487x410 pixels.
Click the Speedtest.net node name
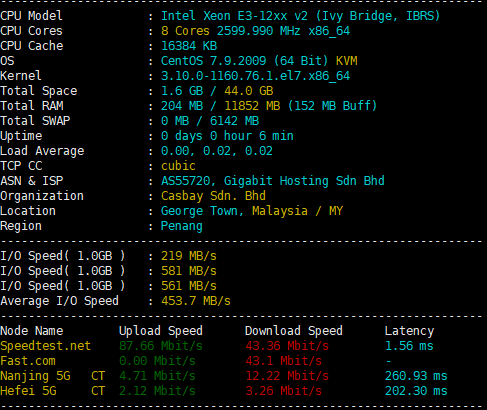click(45, 346)
